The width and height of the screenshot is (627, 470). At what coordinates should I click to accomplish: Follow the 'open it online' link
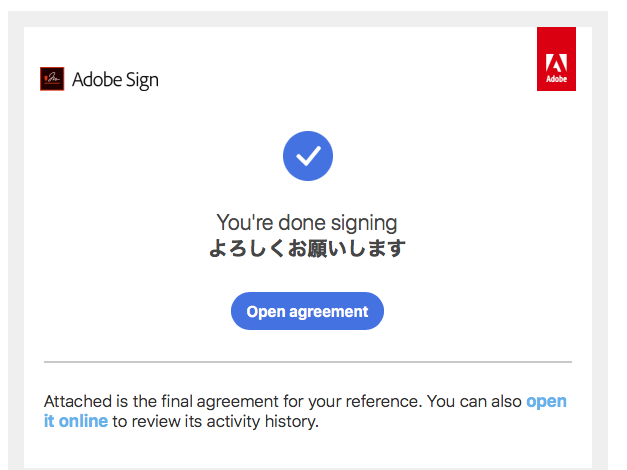pos(546,401)
